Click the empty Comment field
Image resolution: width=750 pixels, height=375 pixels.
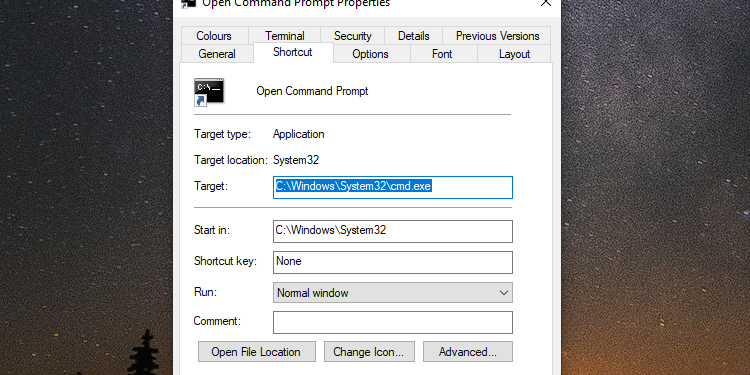[x=393, y=322]
